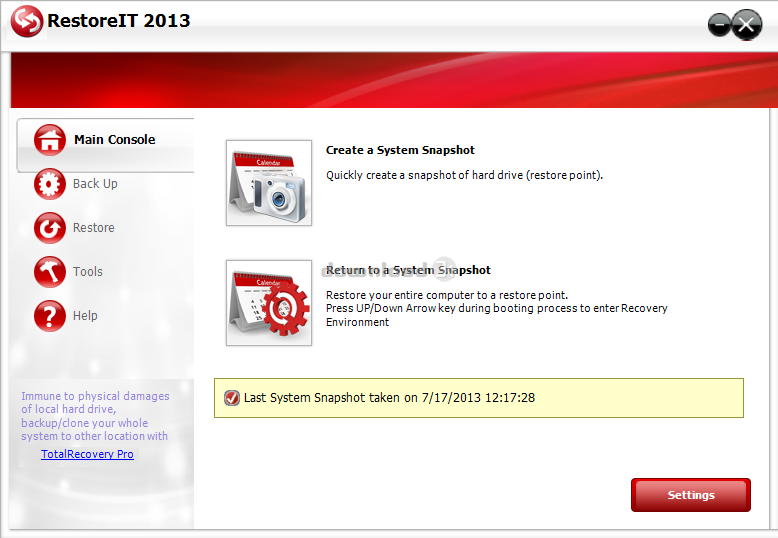This screenshot has height=538, width=778.
Task: Close the RestoreIT 2013 window
Action: (x=746, y=25)
